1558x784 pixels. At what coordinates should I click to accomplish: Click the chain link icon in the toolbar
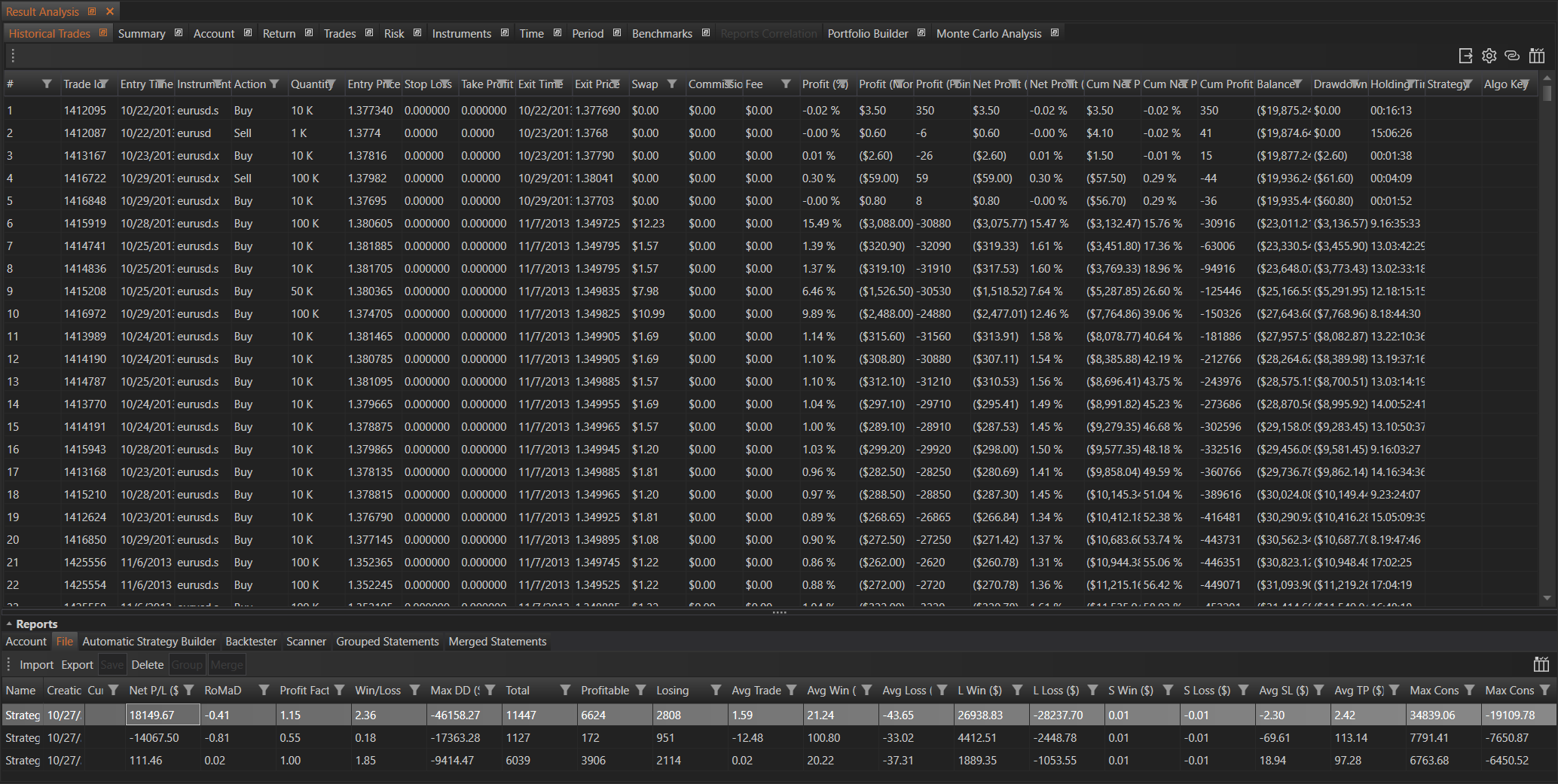pos(1512,56)
